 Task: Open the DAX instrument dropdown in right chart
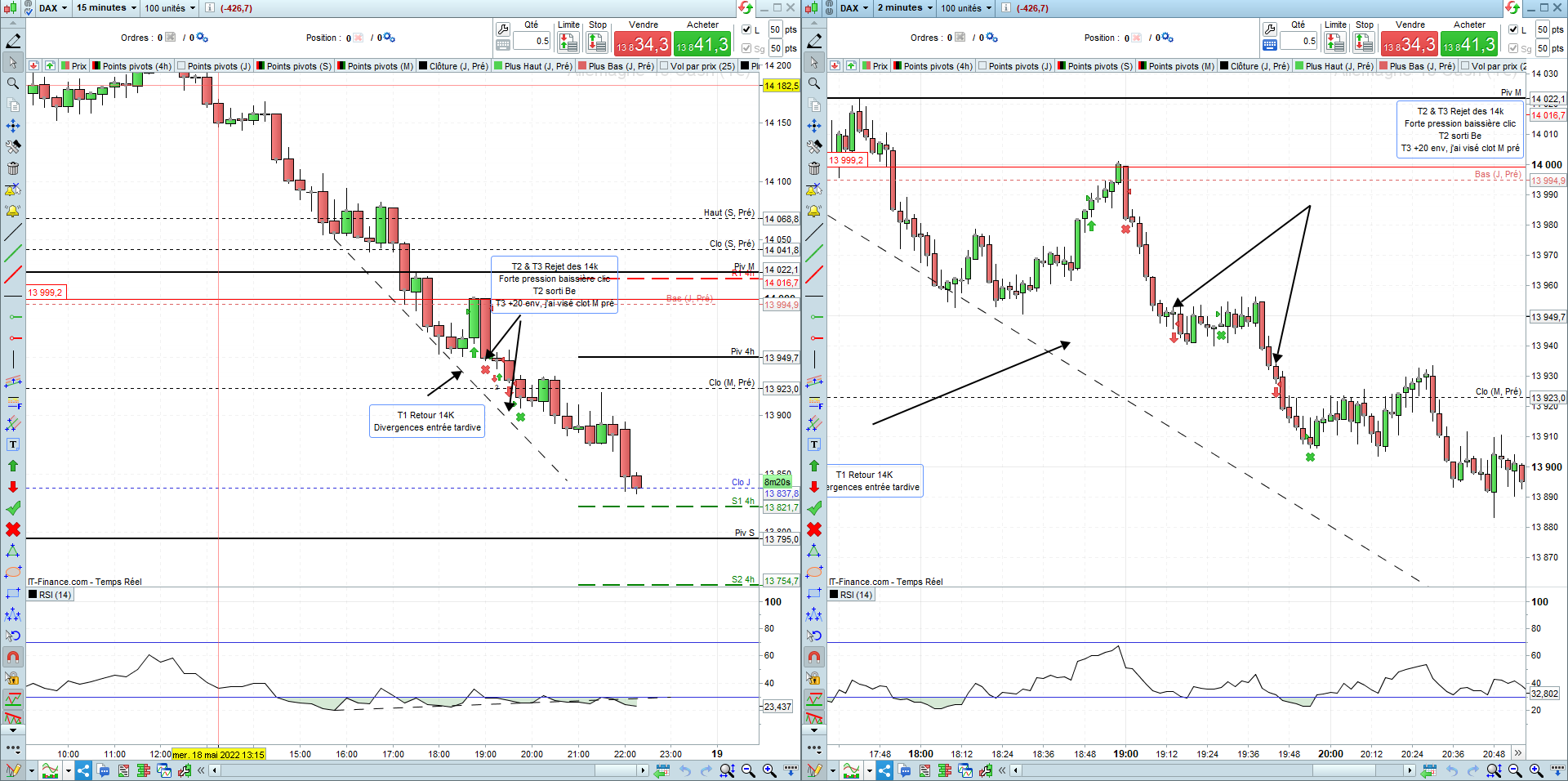(853, 8)
